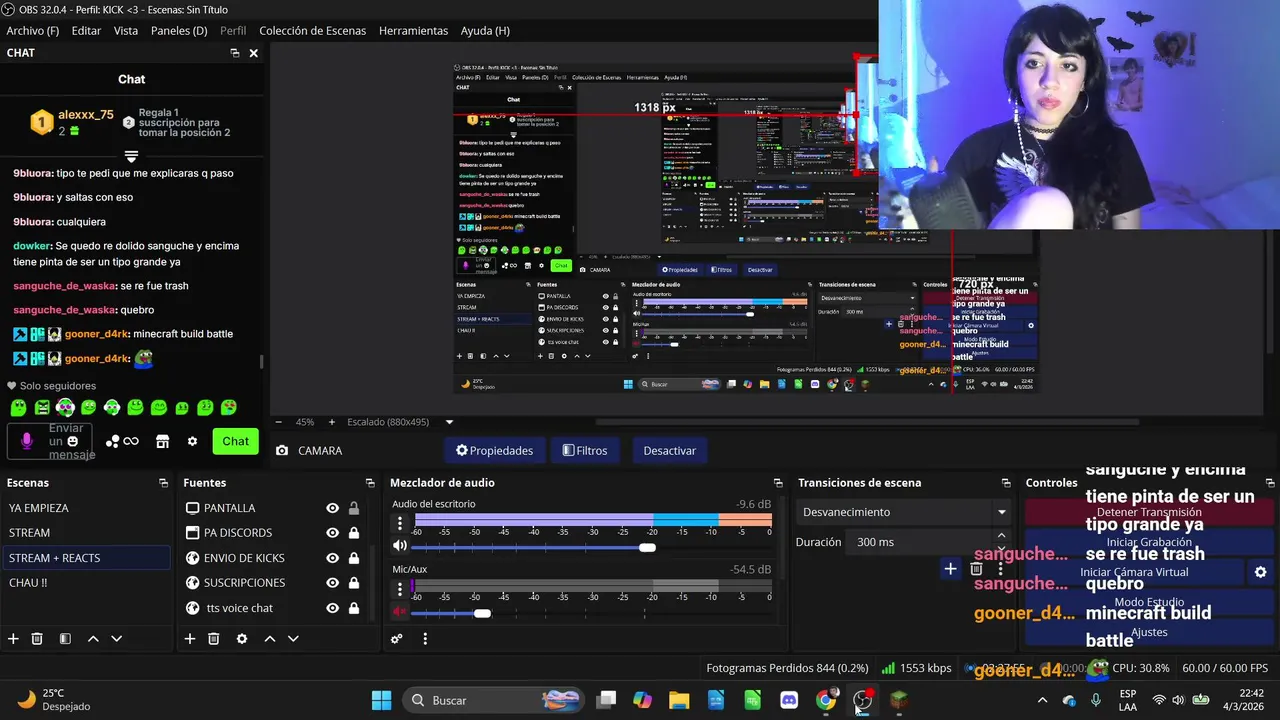Delete selected source with trash icon

pos(214,638)
